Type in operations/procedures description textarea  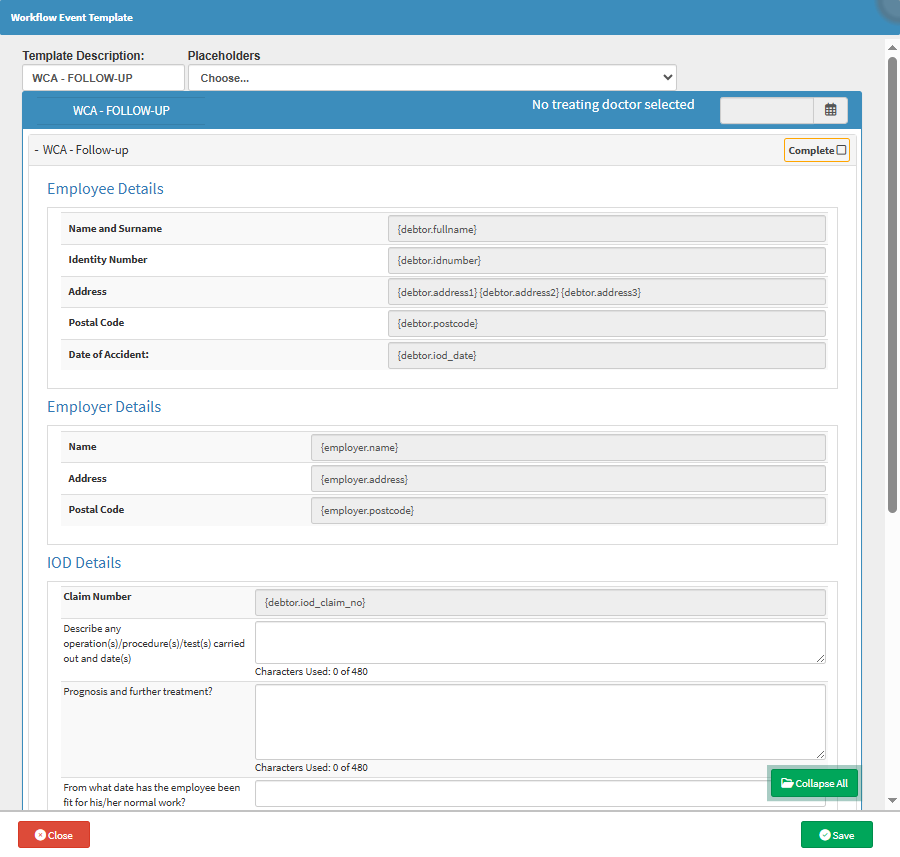540,642
